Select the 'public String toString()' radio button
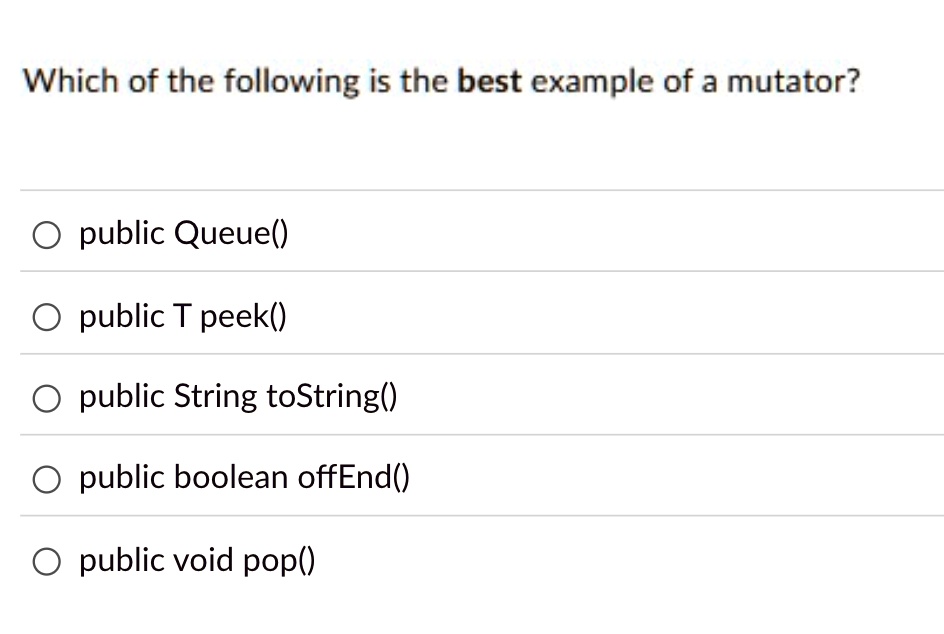The image size is (944, 634). tap(46, 397)
